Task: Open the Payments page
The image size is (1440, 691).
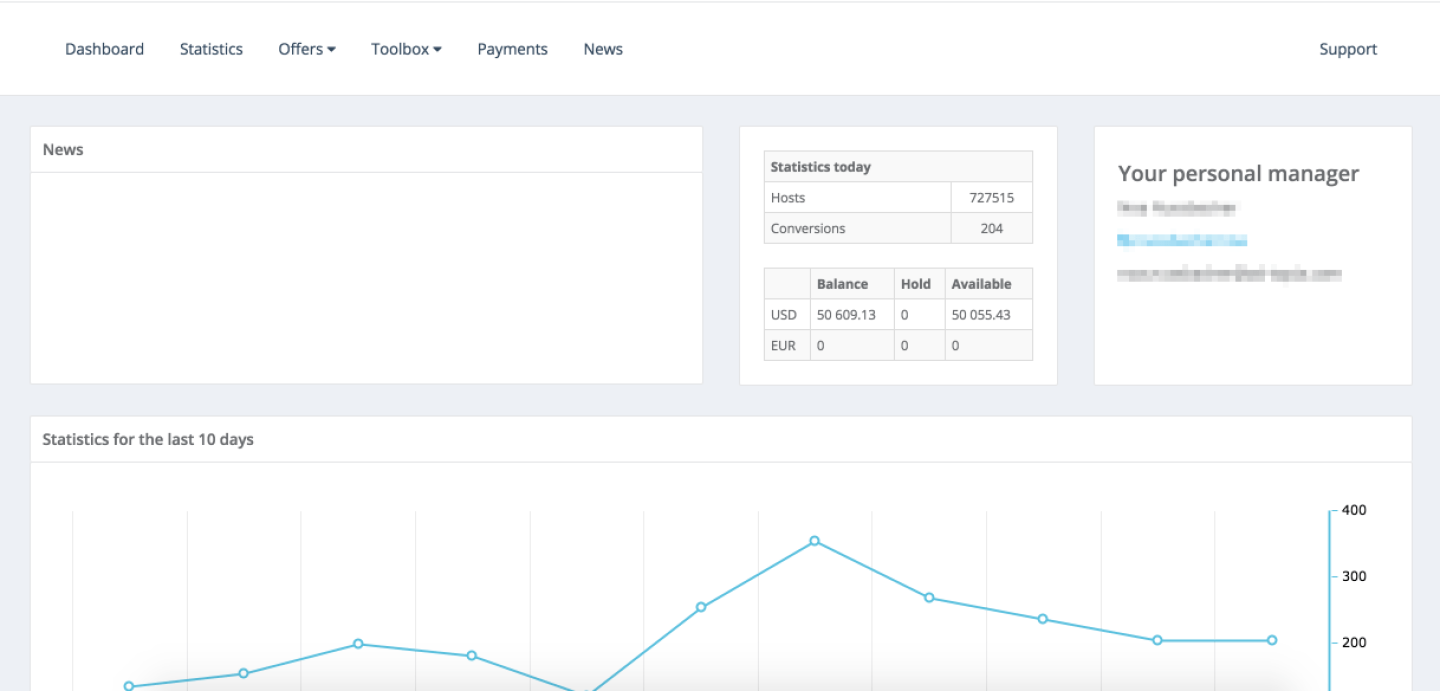Action: click(512, 49)
